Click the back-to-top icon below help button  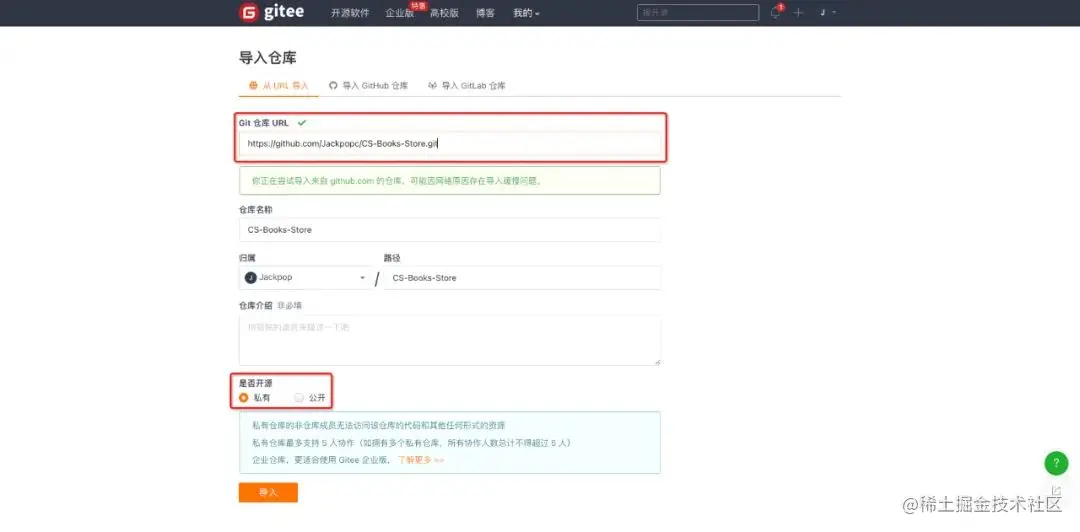1056,491
